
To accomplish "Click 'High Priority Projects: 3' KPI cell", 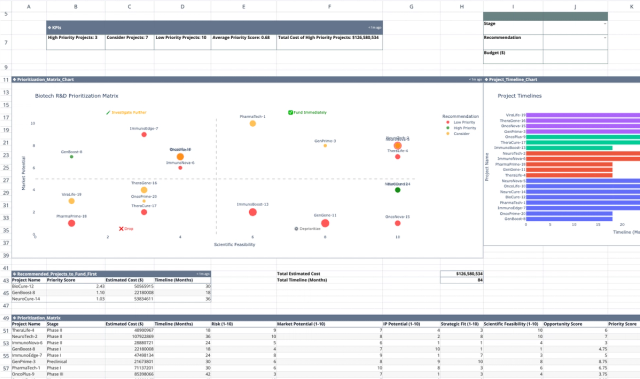I will (76, 42).
